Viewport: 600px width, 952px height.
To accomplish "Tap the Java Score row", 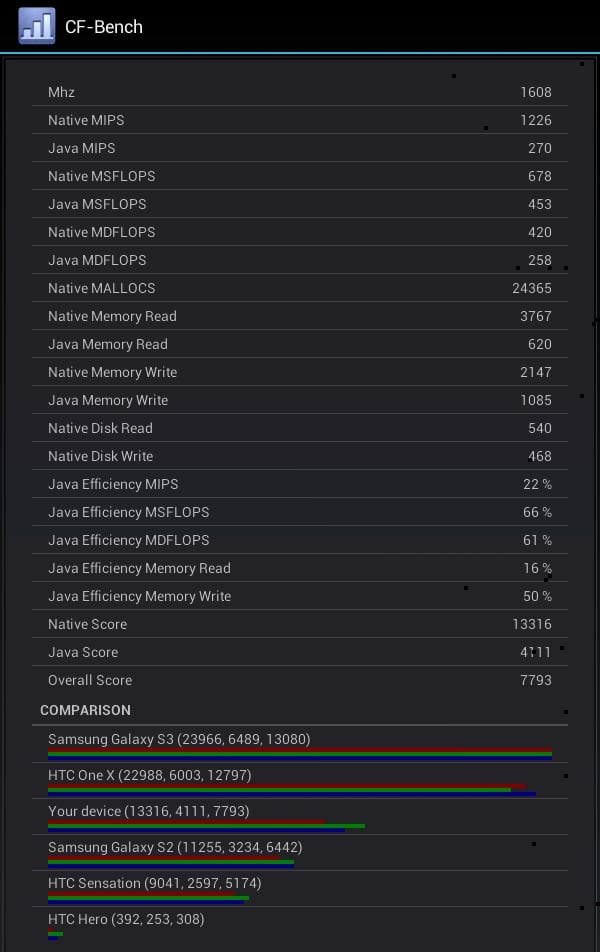I will 300,652.
